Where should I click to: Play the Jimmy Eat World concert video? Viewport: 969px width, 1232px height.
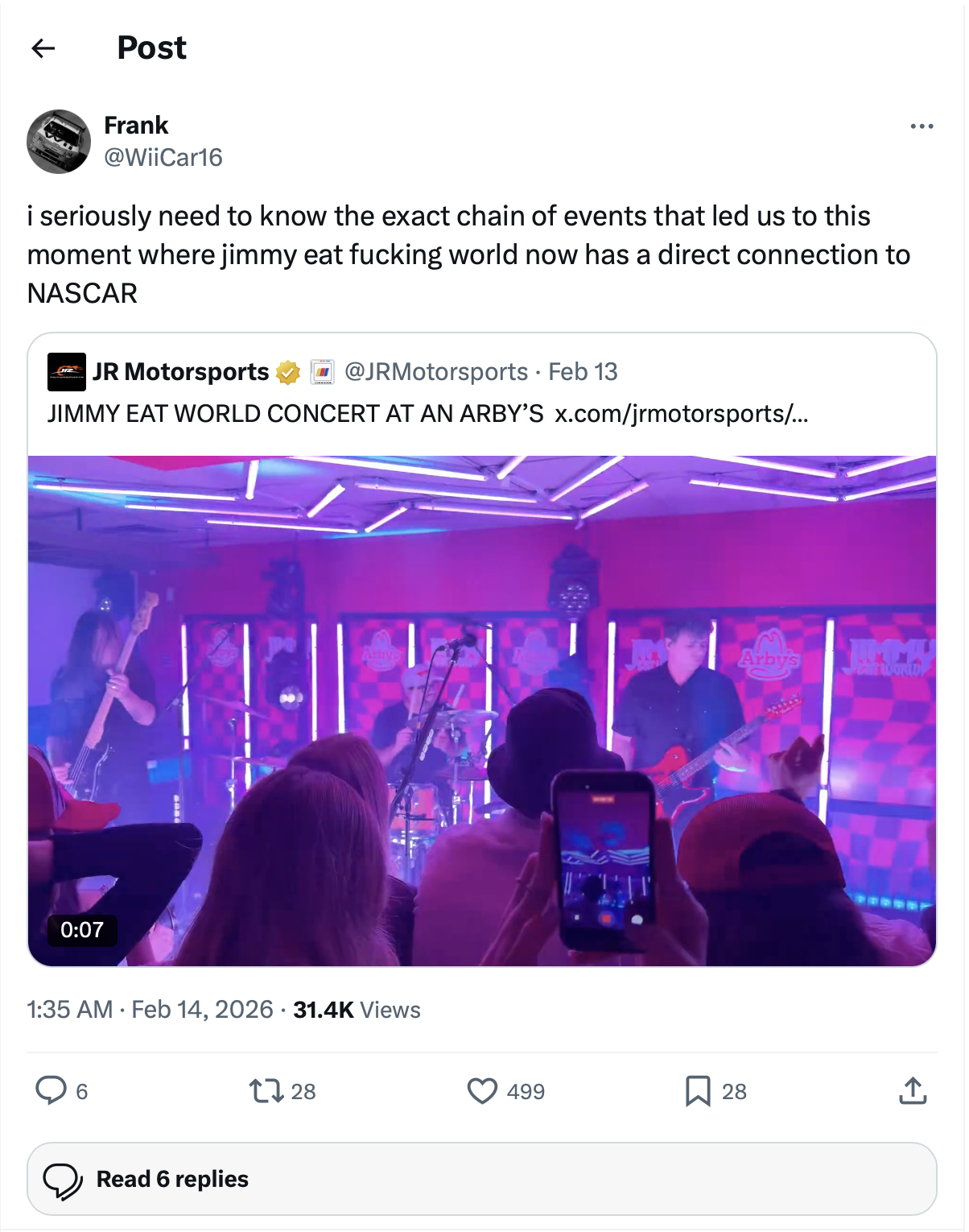click(x=482, y=710)
